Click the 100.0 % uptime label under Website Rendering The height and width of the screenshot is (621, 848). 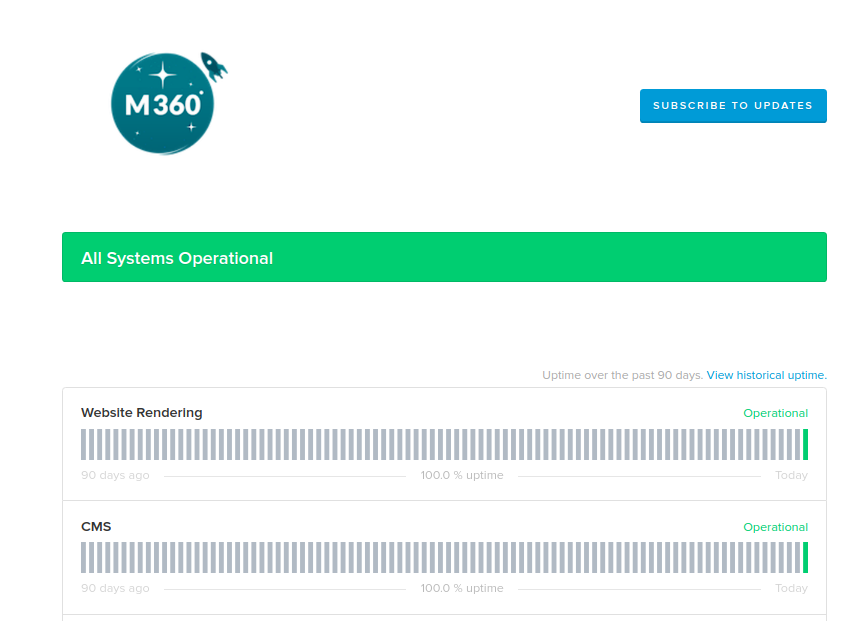(461, 475)
